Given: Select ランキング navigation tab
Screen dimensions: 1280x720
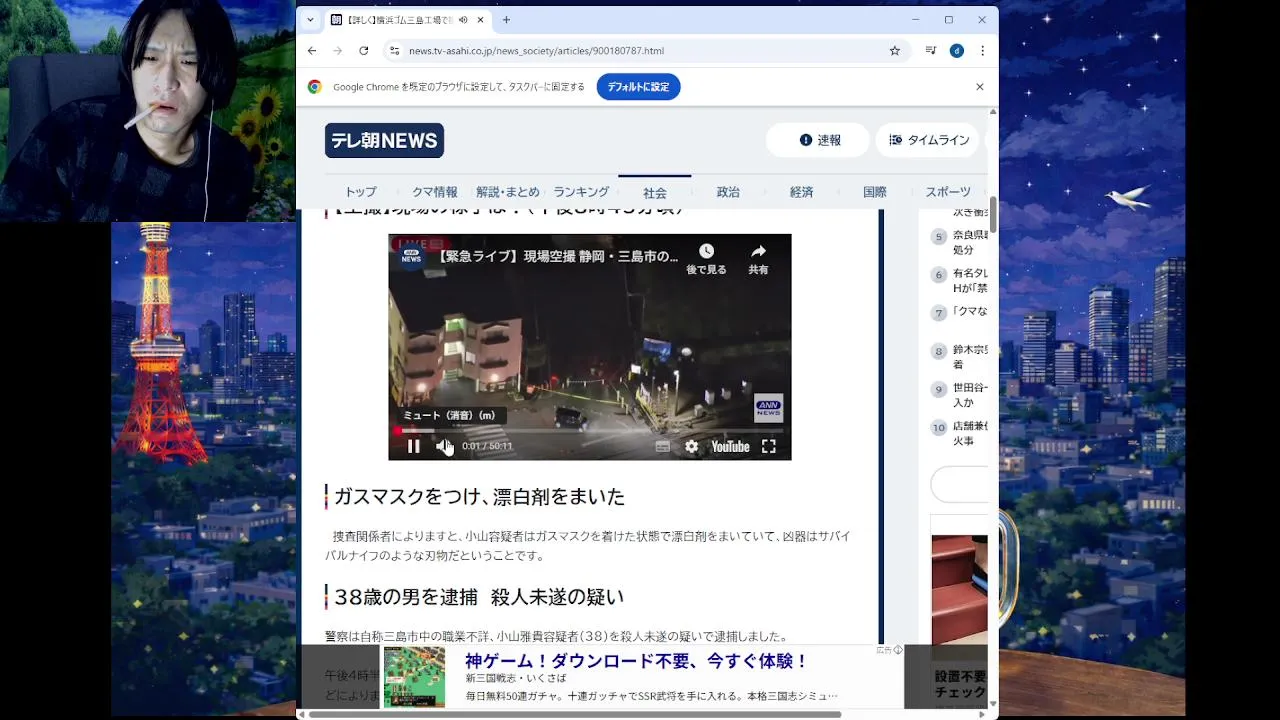Looking at the screenshot, I should 581,192.
